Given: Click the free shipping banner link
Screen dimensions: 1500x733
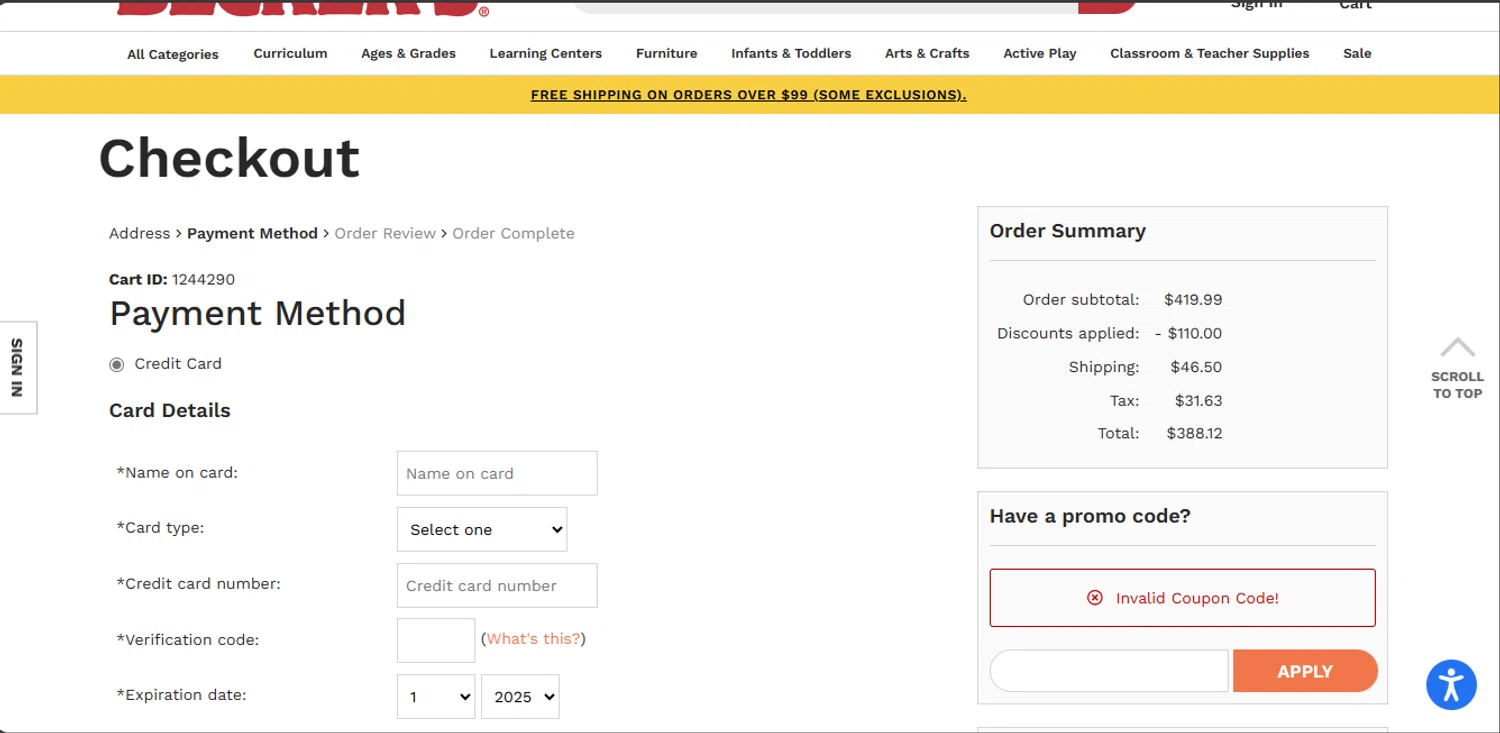Looking at the screenshot, I should [748, 95].
